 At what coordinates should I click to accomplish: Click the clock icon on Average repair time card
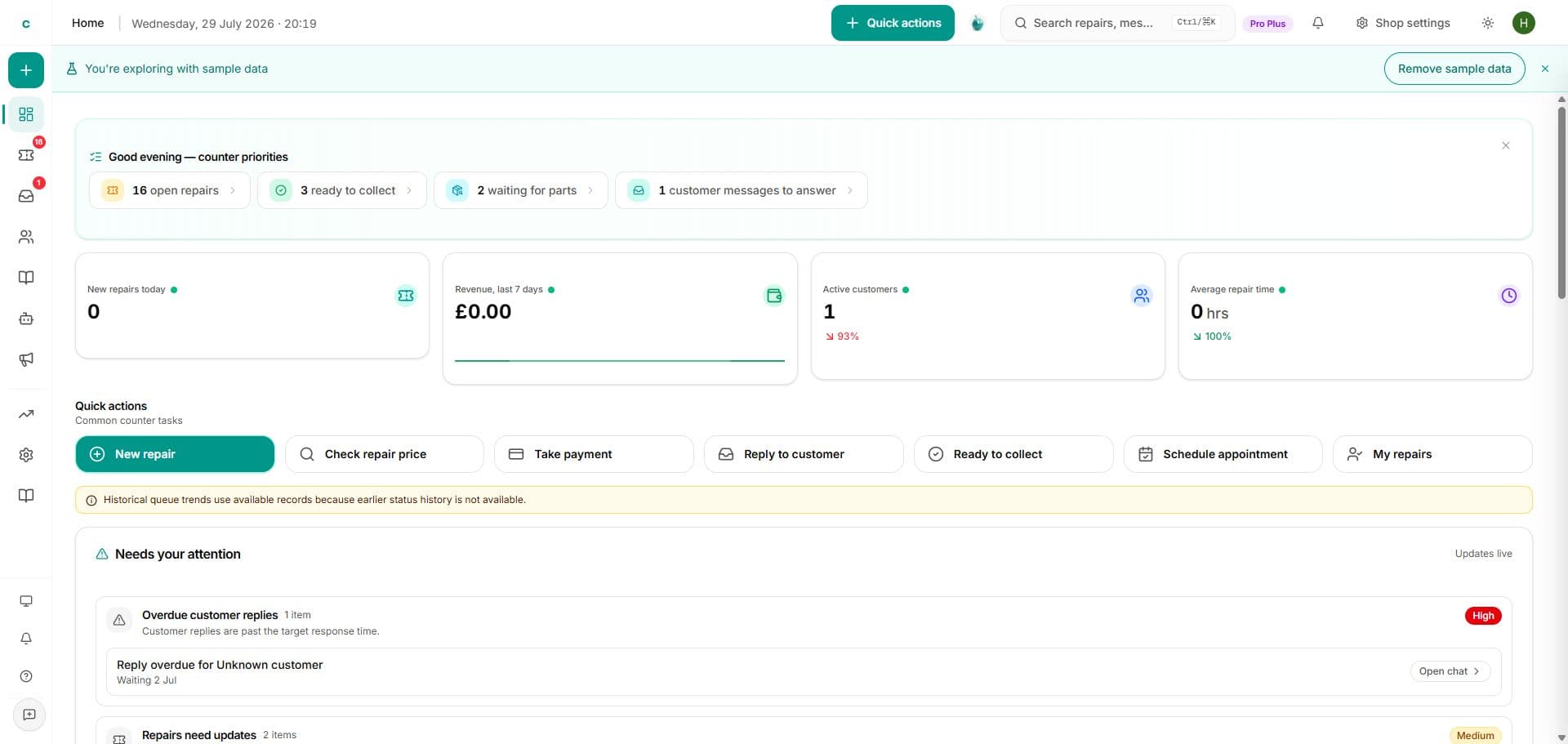click(x=1509, y=296)
